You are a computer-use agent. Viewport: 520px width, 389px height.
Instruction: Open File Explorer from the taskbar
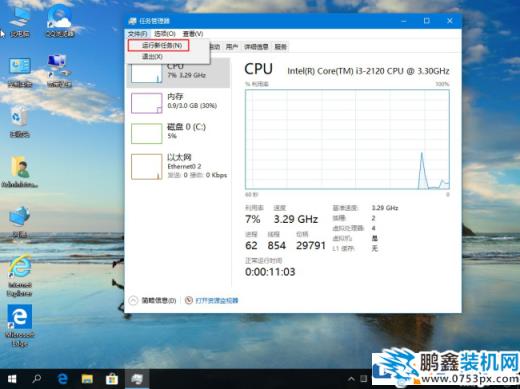[x=87, y=379]
